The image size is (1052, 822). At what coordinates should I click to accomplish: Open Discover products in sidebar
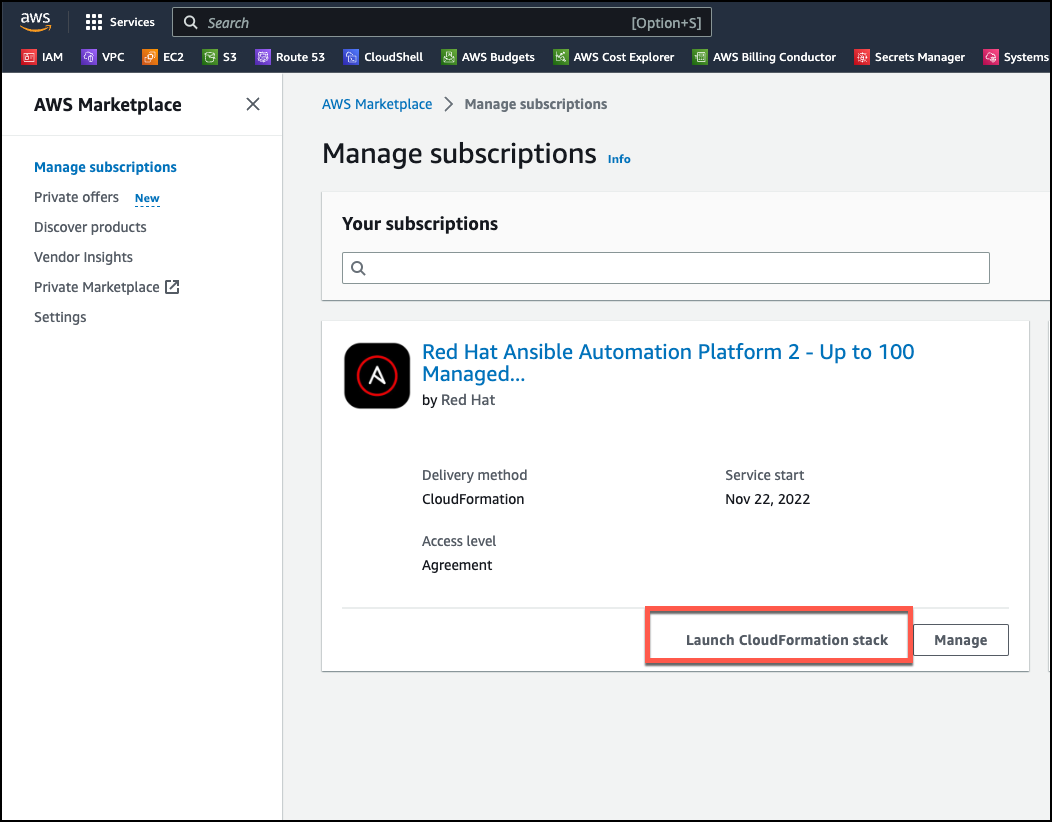pos(90,227)
